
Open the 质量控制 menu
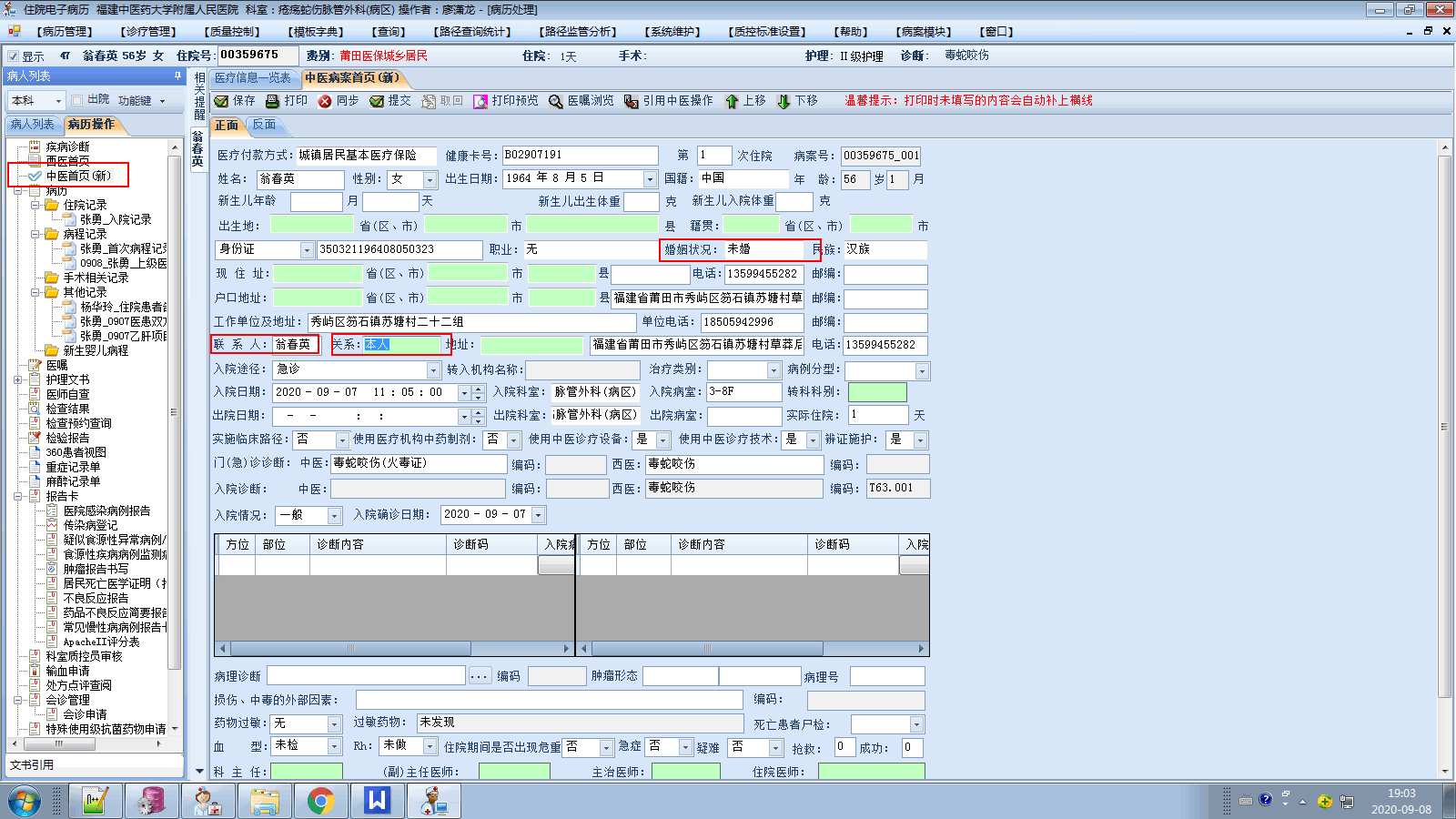pyautogui.click(x=233, y=32)
